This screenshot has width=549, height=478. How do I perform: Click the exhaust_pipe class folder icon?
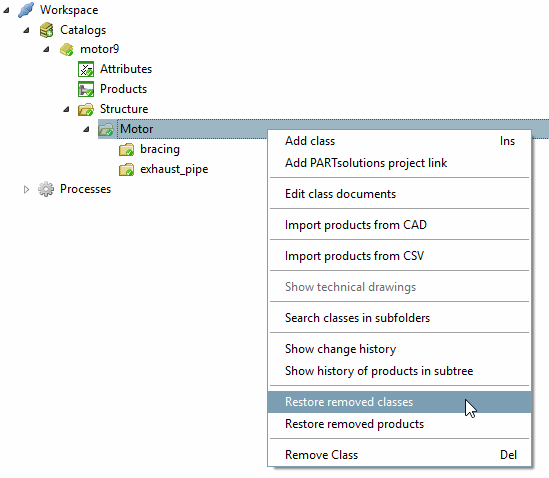126,169
